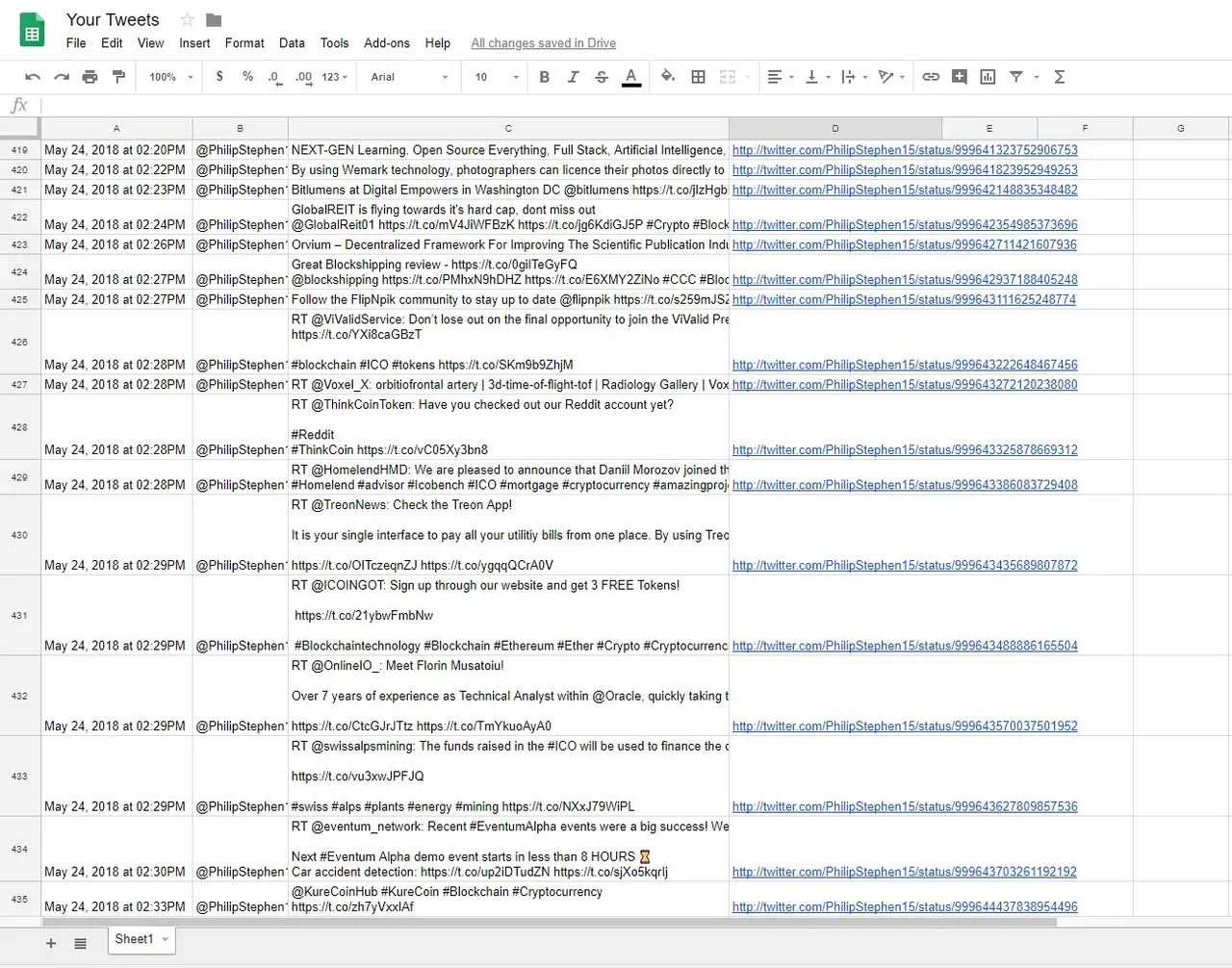
Task: Open the Data menu
Action: point(292,43)
